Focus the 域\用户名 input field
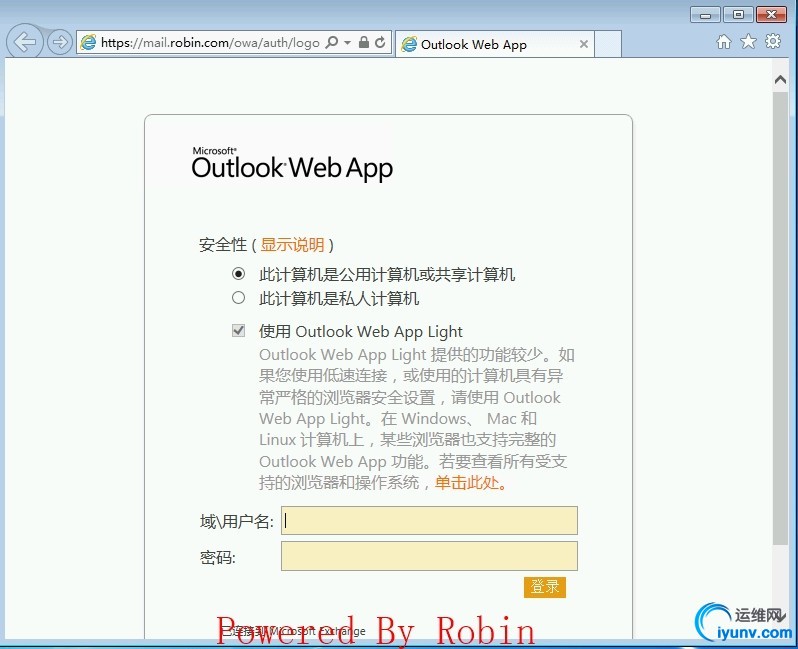This screenshot has width=798, height=649. [x=429, y=520]
